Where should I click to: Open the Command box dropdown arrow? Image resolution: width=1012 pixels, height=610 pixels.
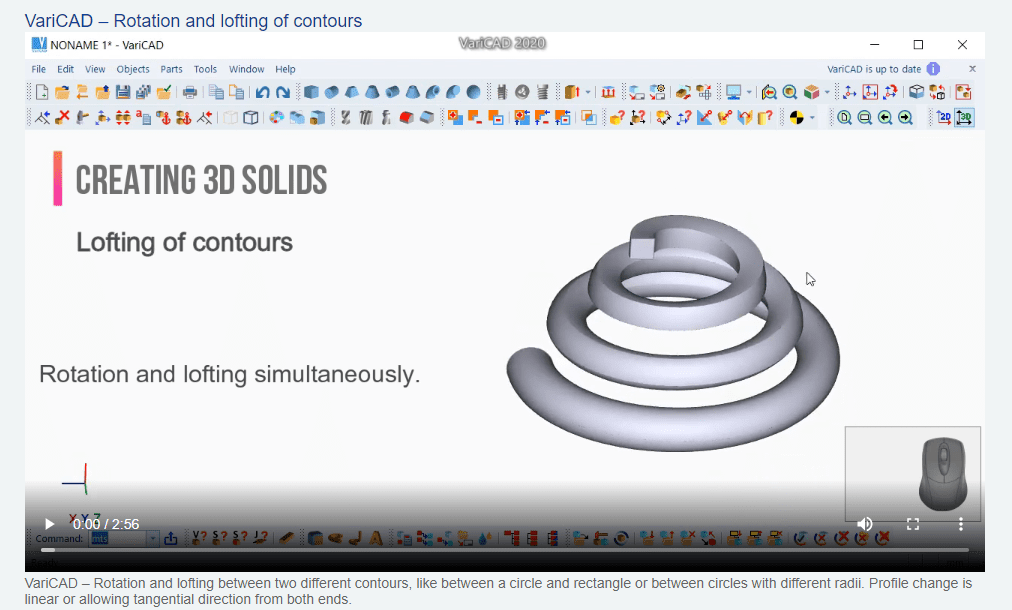coord(153,538)
